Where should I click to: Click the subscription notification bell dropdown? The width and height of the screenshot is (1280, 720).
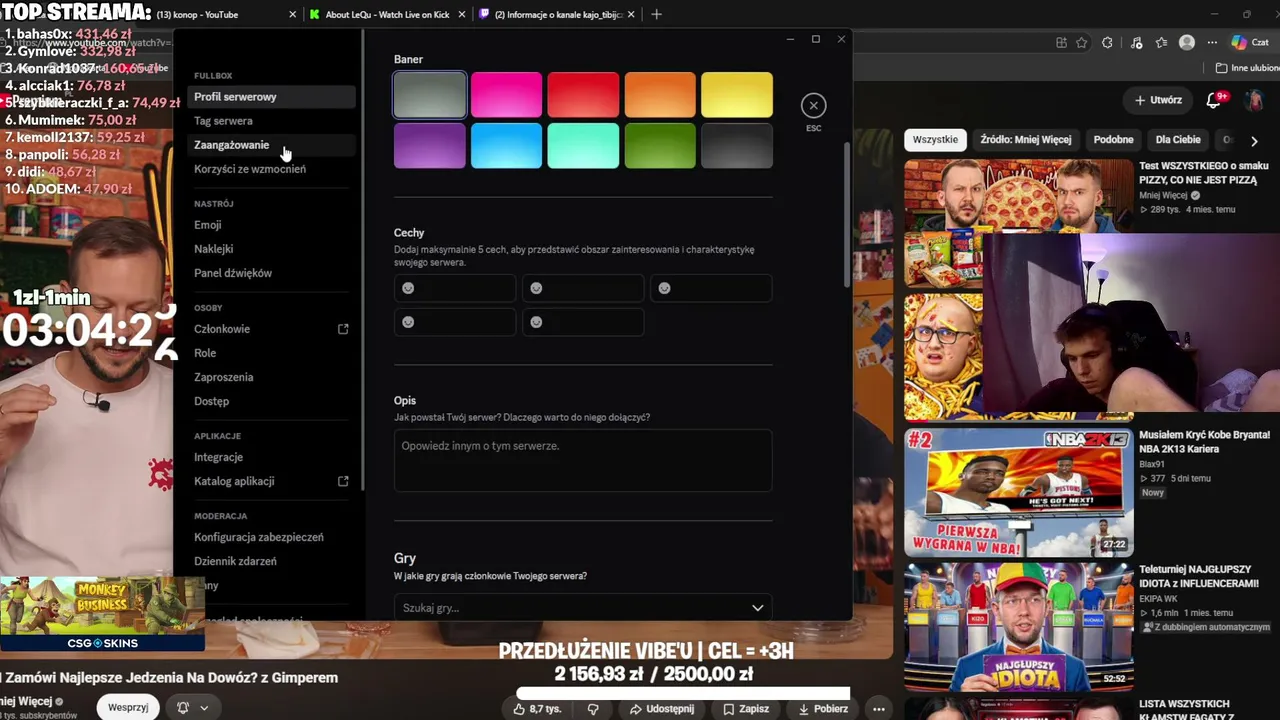click(x=192, y=707)
